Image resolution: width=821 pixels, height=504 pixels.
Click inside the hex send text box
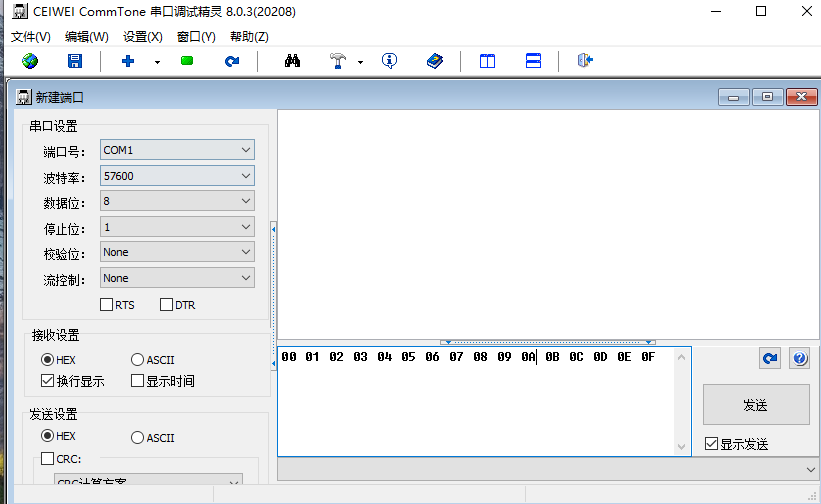[x=475, y=401]
